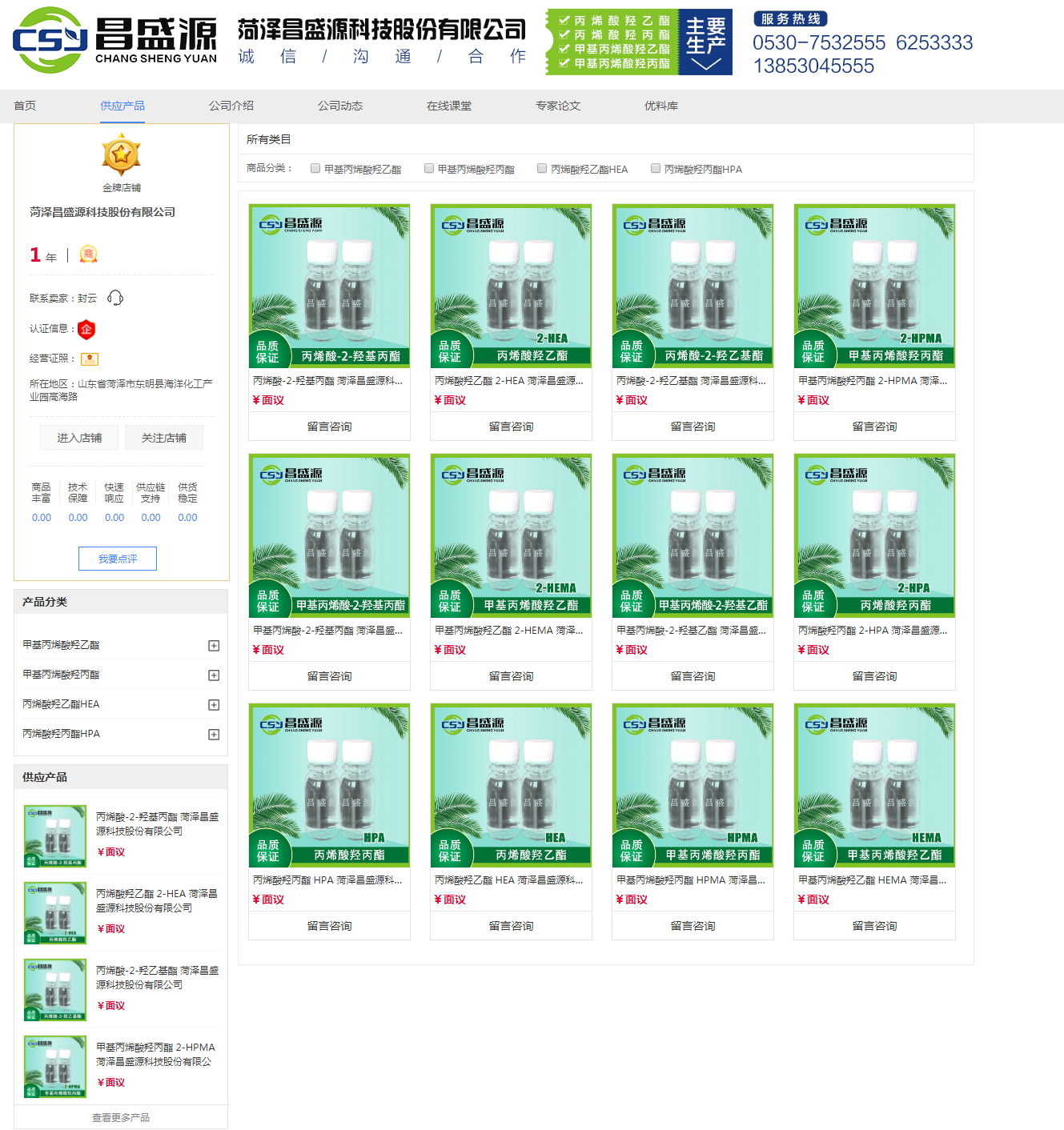Check the 丙烯酸羟丙酯HPA category filter

[656, 168]
